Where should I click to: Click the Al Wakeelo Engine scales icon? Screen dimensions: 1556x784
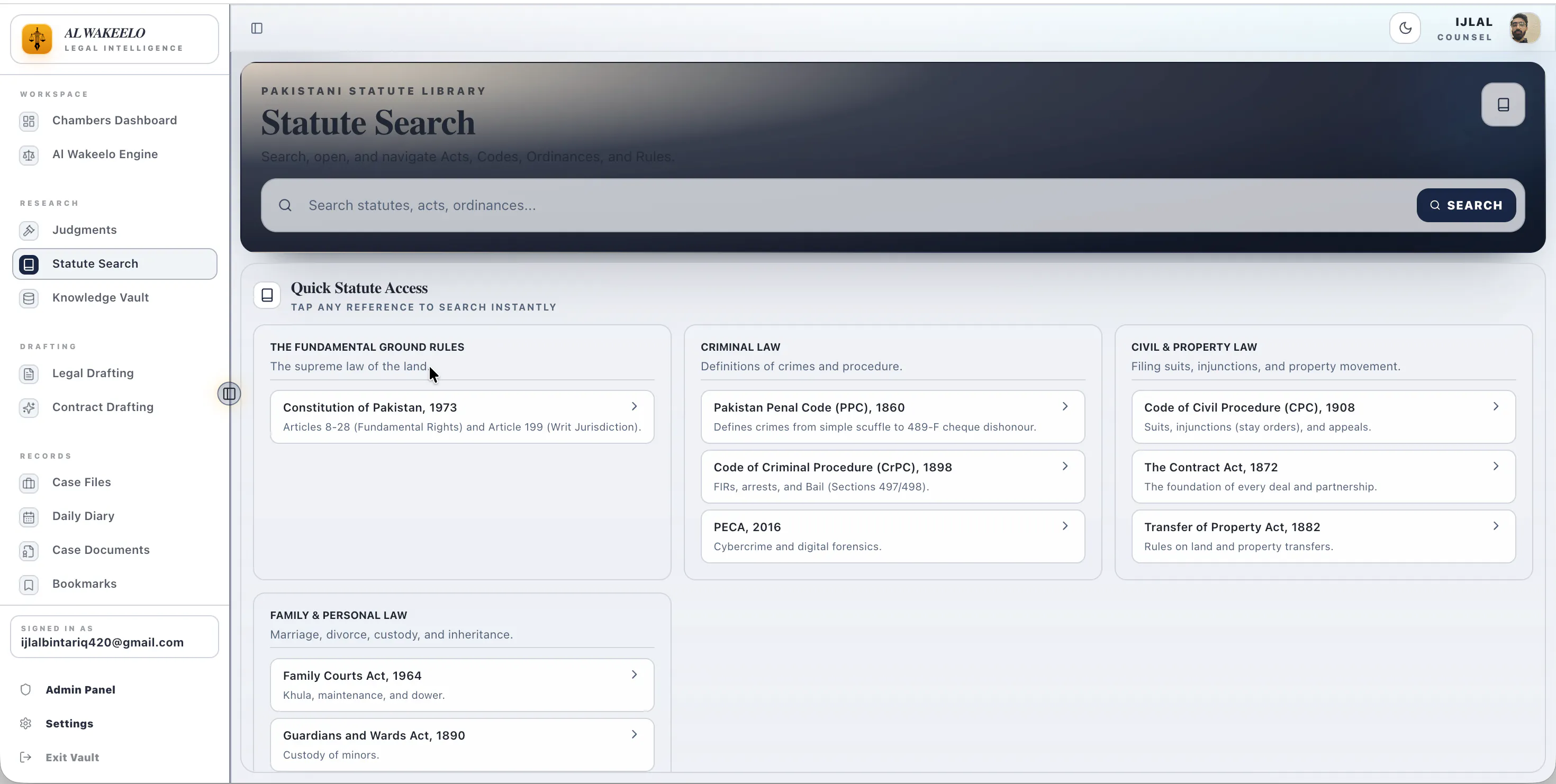pyautogui.click(x=29, y=155)
